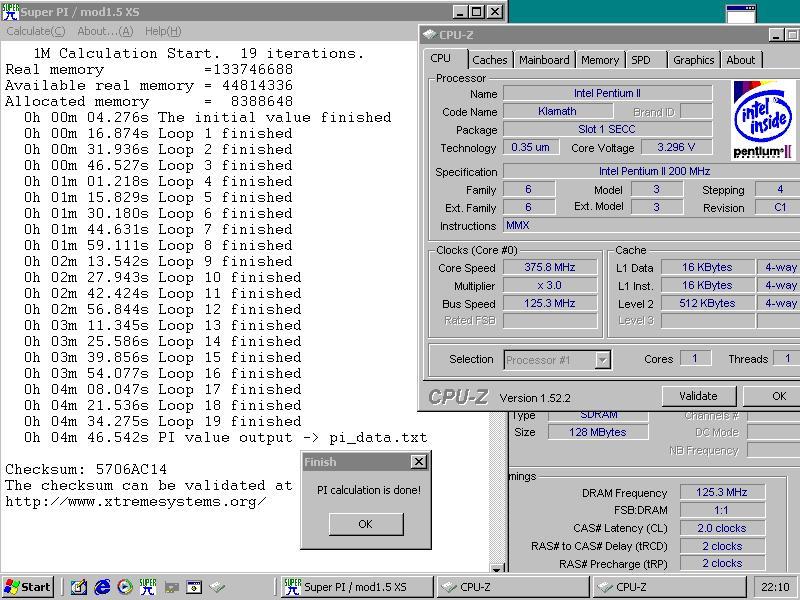
Task: Click CAS# Latency '2.0 clocks' value
Action: pos(722,528)
